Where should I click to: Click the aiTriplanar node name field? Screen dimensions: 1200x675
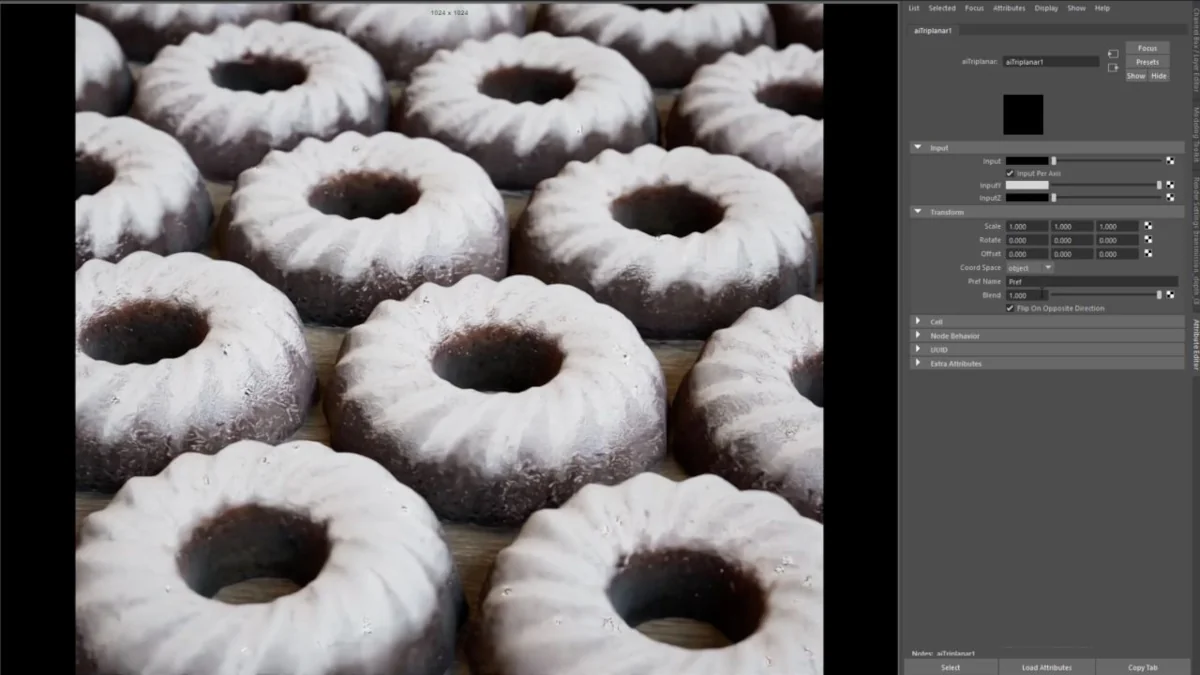pos(1050,61)
